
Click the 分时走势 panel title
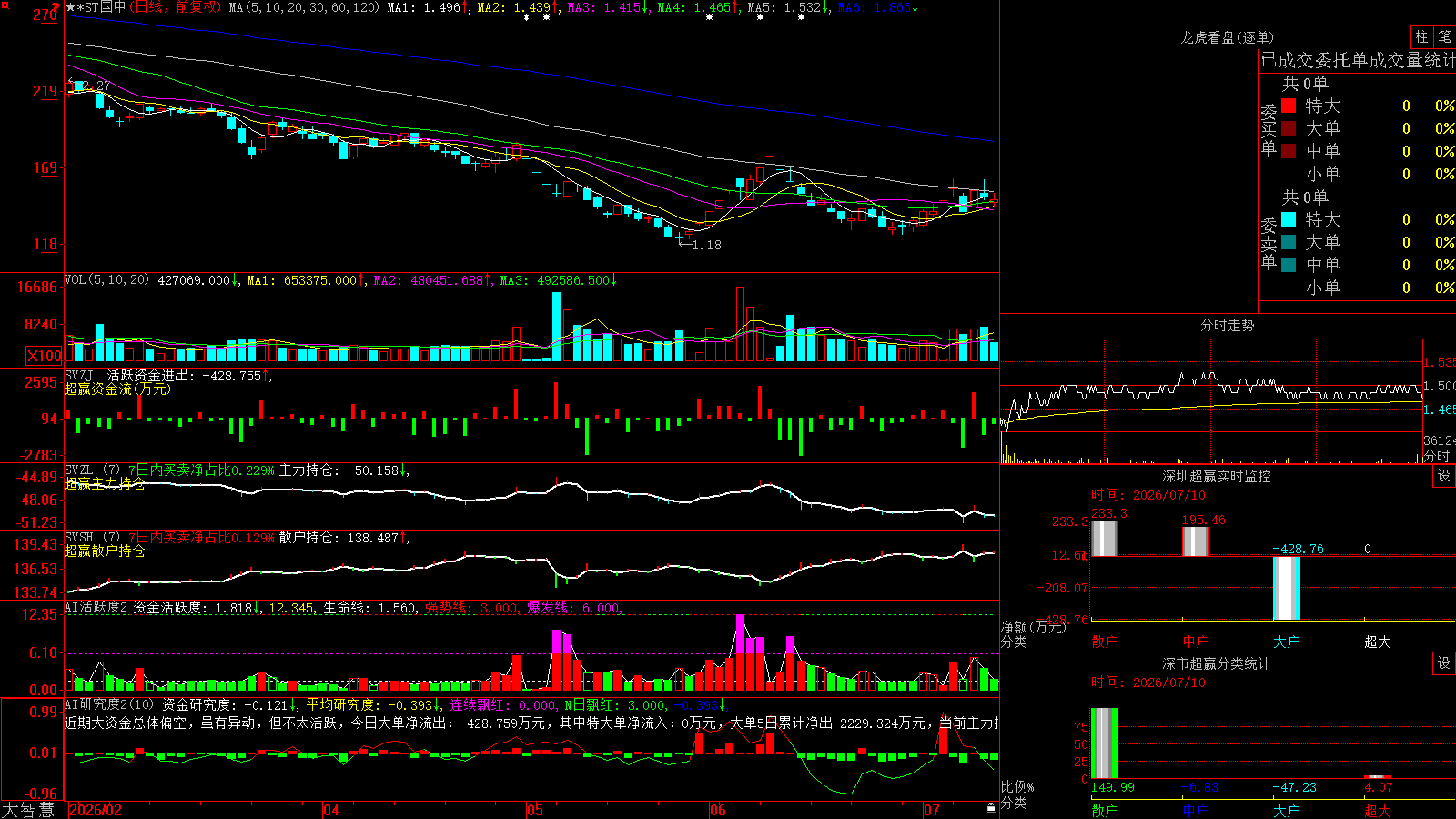1228,325
